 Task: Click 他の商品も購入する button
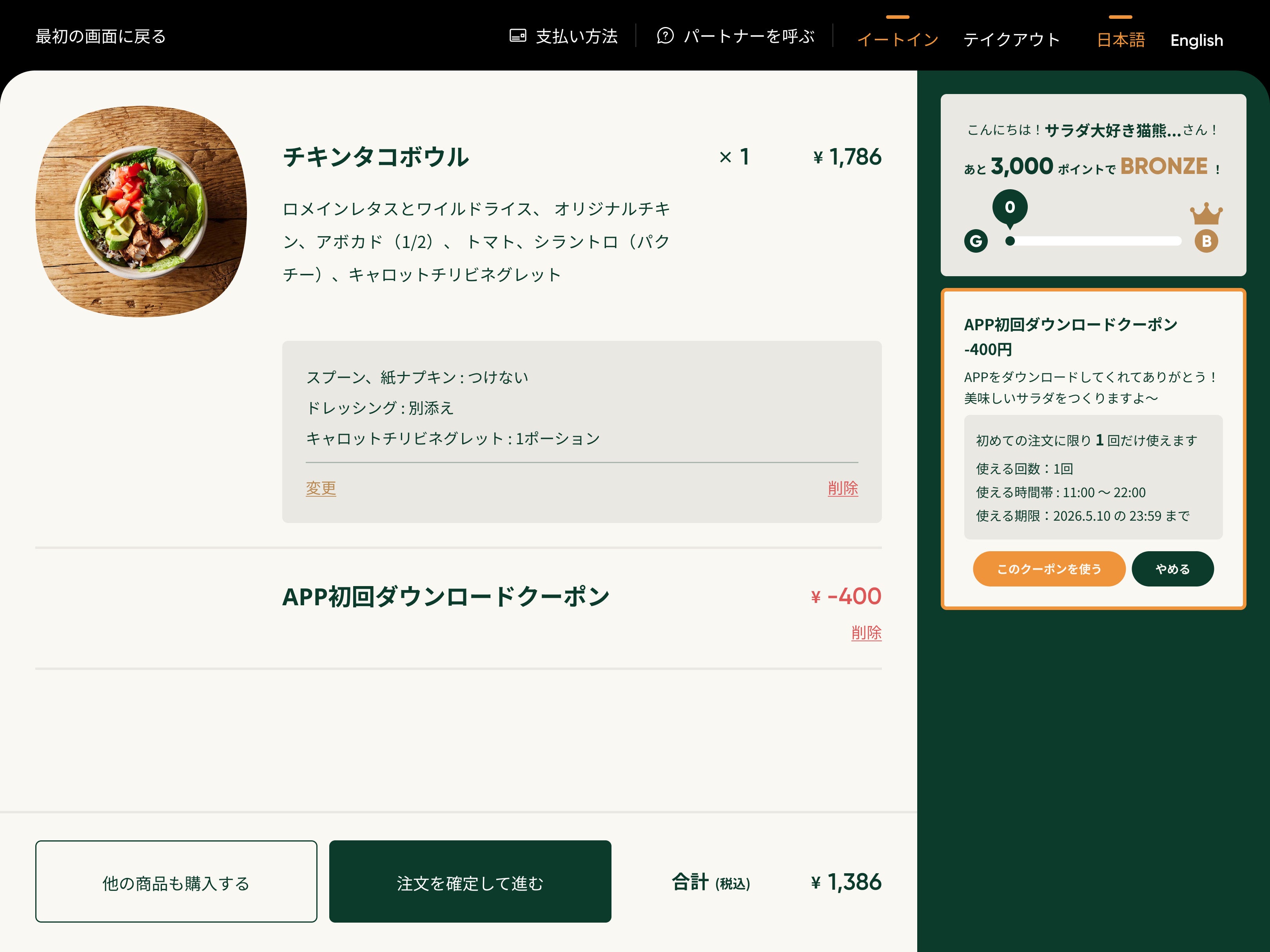(176, 881)
